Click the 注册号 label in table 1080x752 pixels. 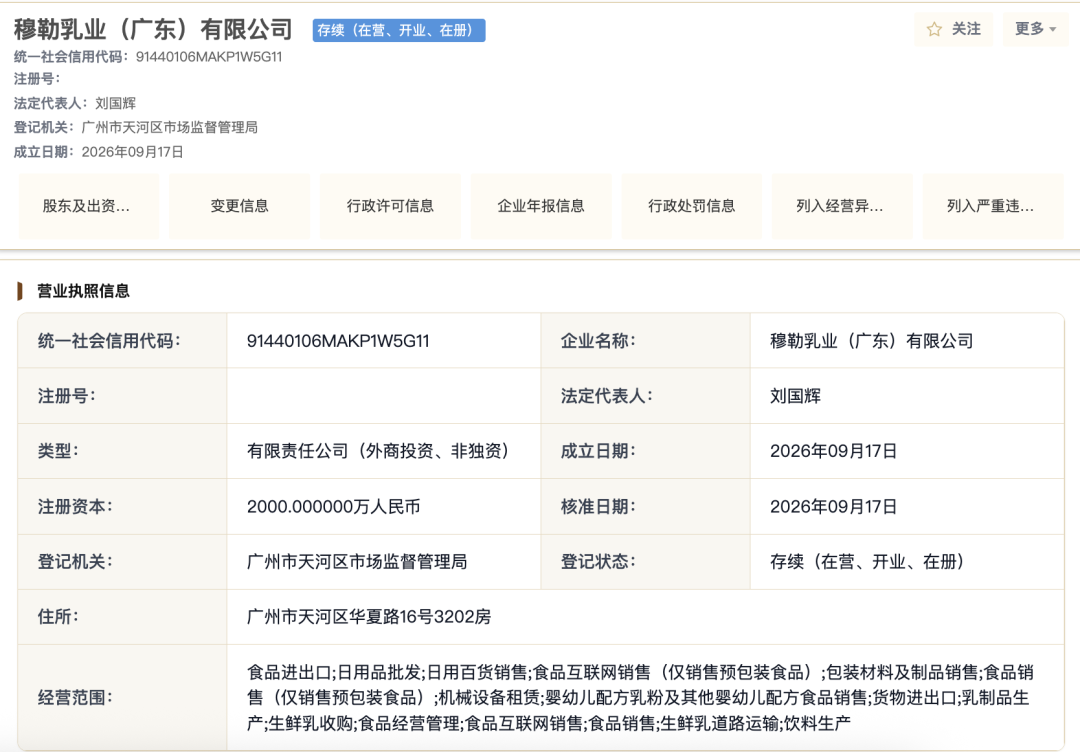(67, 396)
